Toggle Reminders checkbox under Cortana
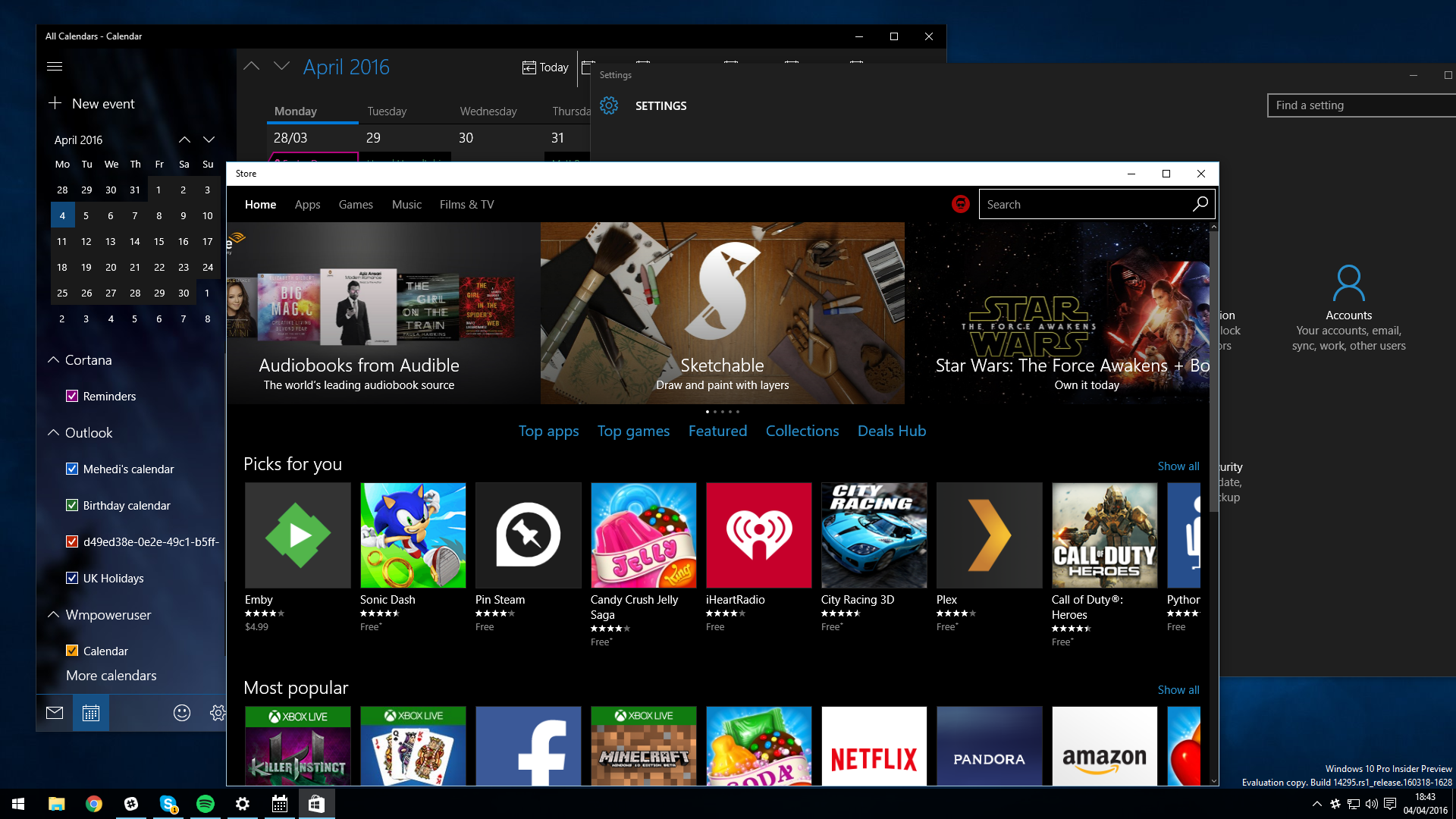Viewport: 1456px width, 819px height. coord(71,396)
